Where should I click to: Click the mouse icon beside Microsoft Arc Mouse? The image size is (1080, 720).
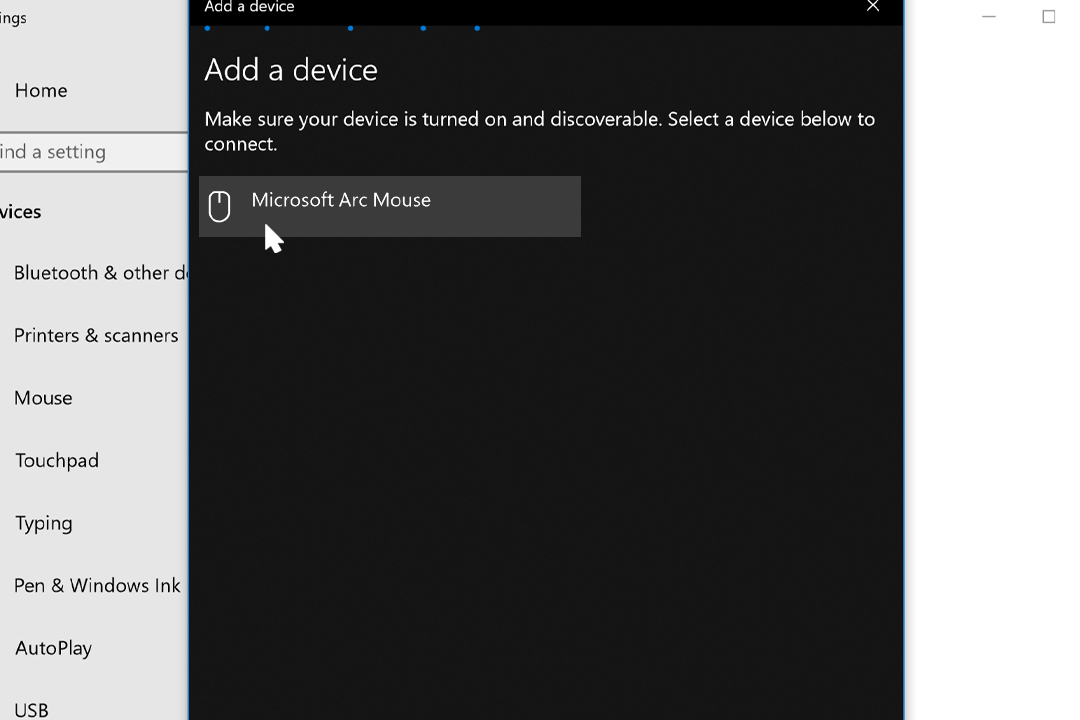[219, 206]
